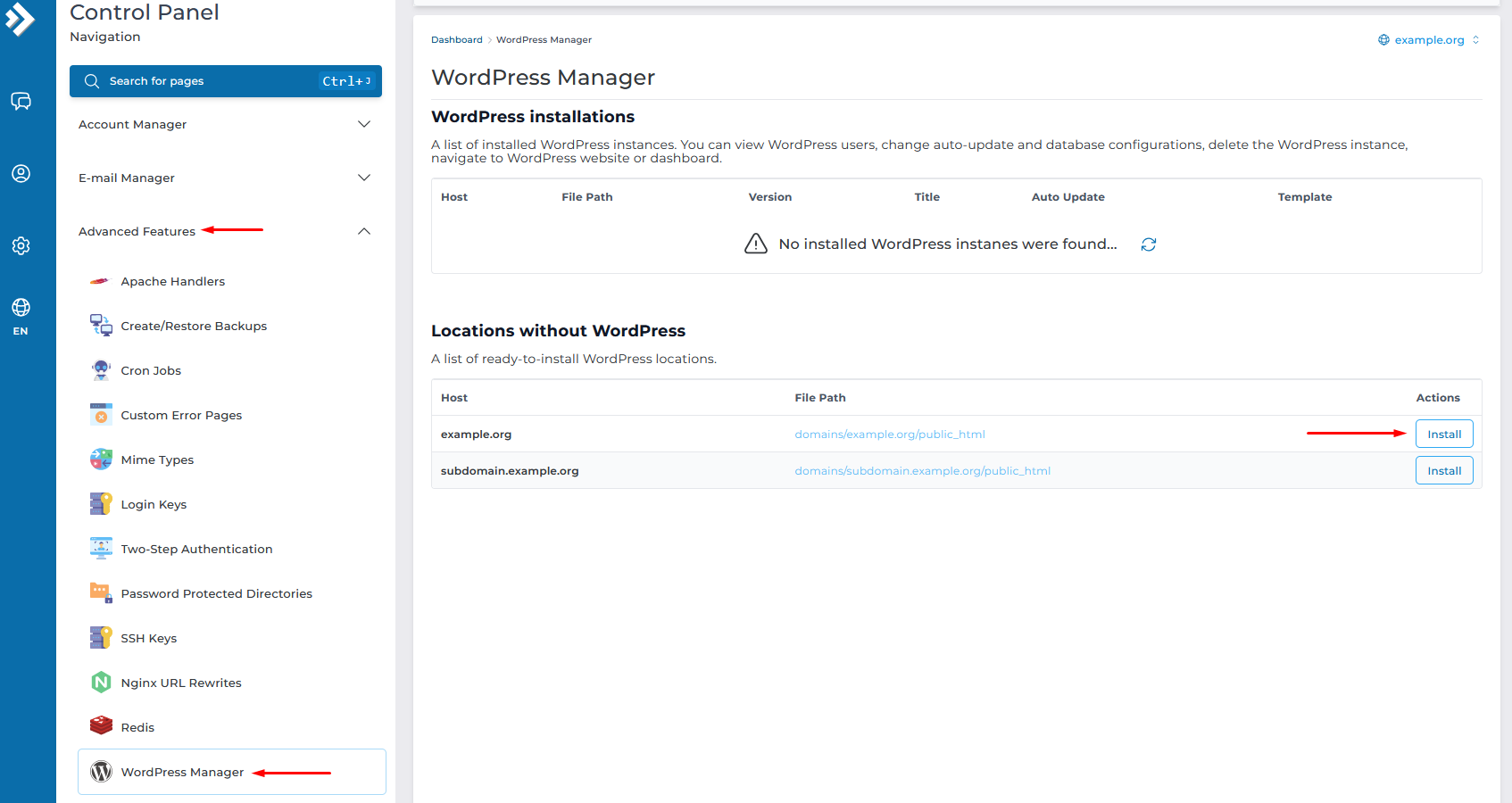
Task: Open WordPress Manager in navigation
Action: (182, 772)
